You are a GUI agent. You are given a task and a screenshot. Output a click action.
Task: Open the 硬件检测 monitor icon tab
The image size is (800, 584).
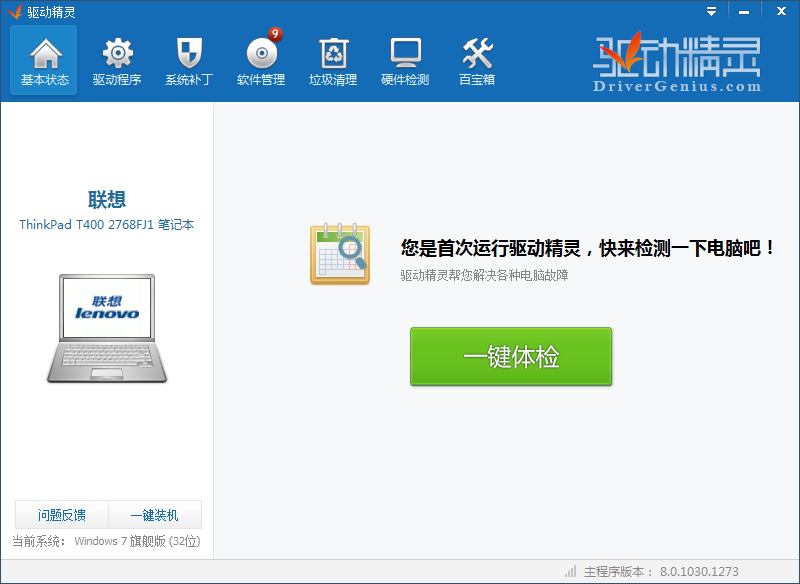point(405,61)
